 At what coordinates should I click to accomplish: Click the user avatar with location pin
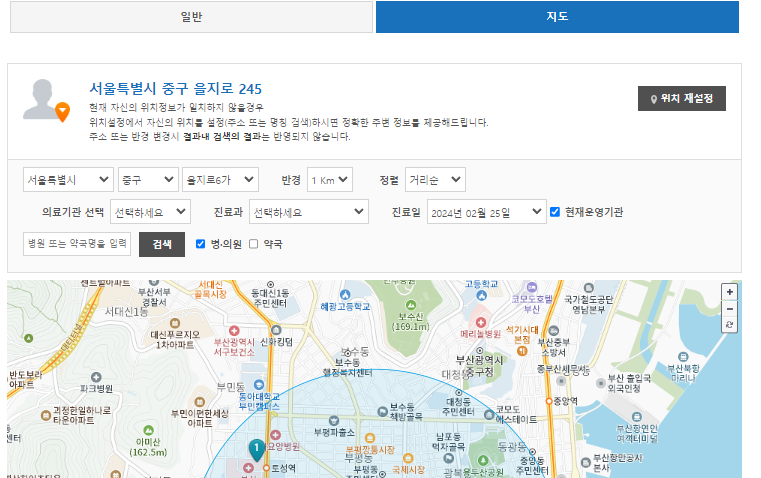click(46, 100)
